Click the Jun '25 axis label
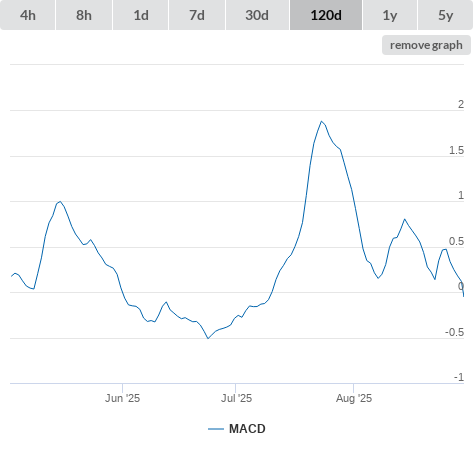This screenshot has width=474, height=455. pos(122,398)
